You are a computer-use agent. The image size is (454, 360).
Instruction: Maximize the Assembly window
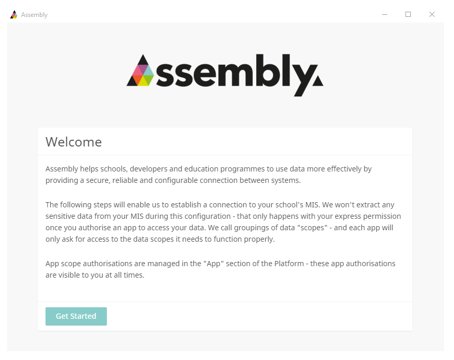coord(408,14)
